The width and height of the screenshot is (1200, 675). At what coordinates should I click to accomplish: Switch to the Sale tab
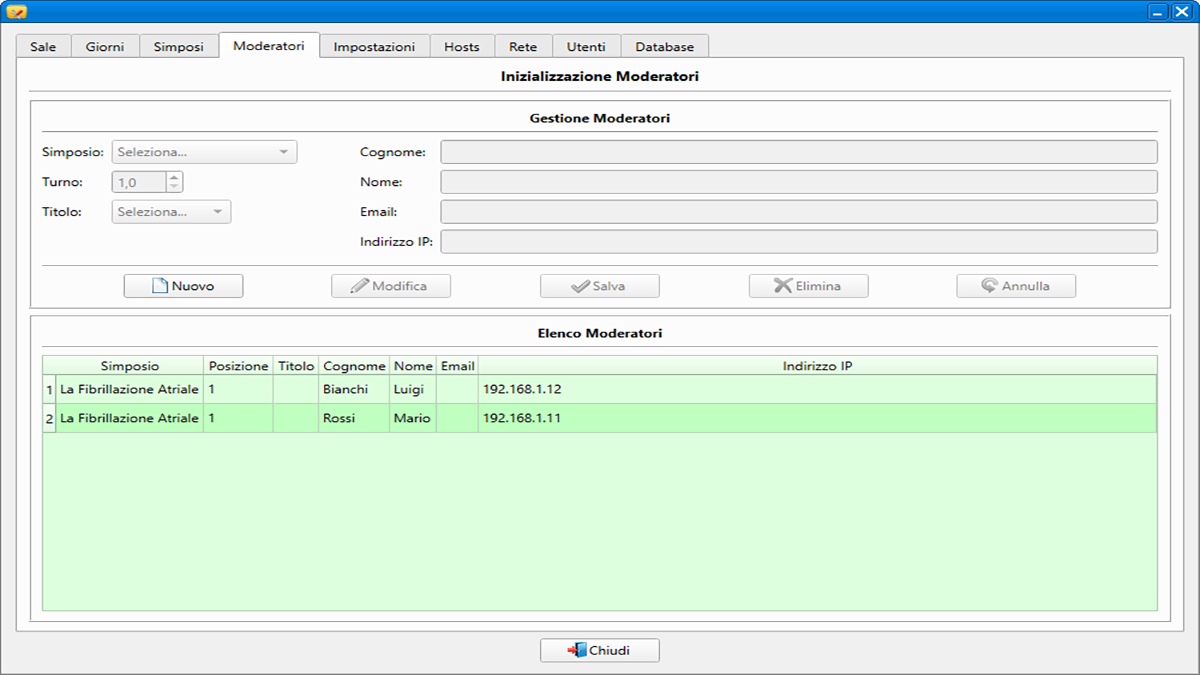43,47
